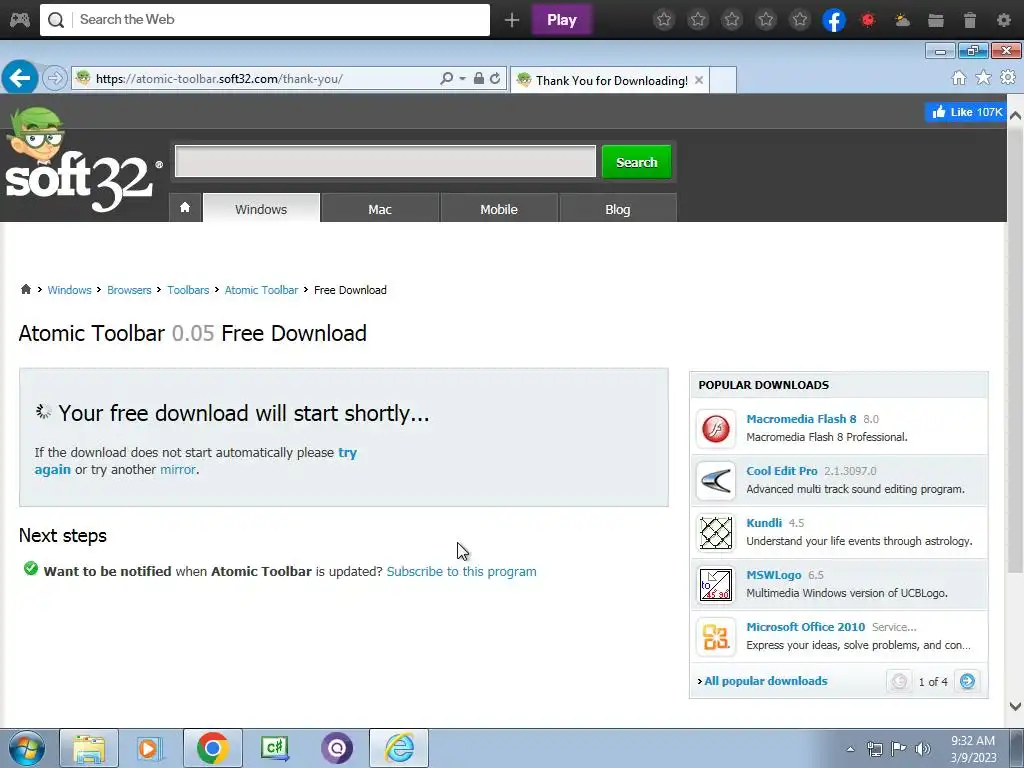Viewport: 1024px width, 768px height.
Task: Click the soft32 site search field
Action: coord(385,161)
